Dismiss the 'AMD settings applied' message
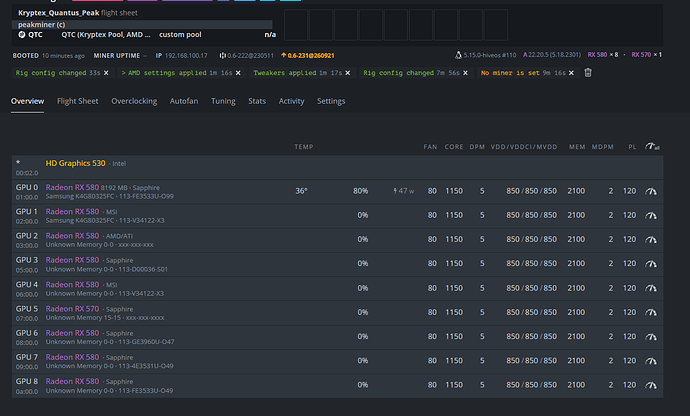Viewport: 690px width, 416px height. (238, 73)
